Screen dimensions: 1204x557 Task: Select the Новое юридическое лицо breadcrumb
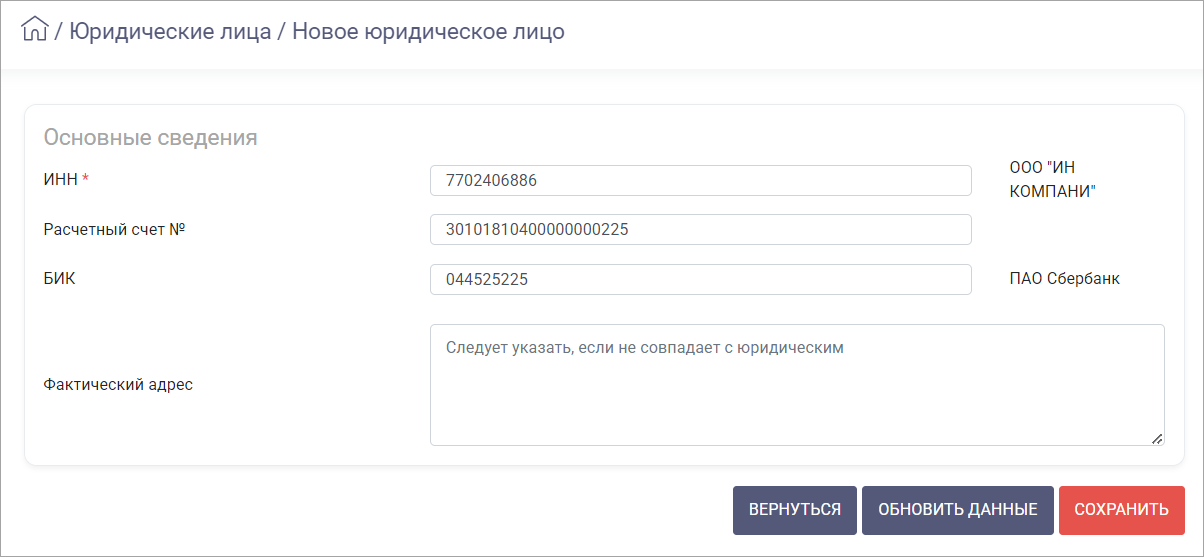428,31
